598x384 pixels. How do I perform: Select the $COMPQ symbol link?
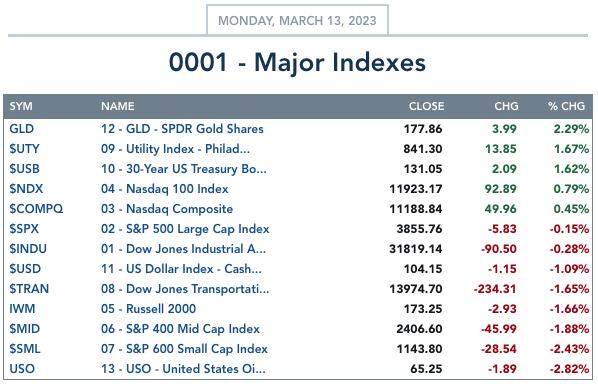pos(36,209)
